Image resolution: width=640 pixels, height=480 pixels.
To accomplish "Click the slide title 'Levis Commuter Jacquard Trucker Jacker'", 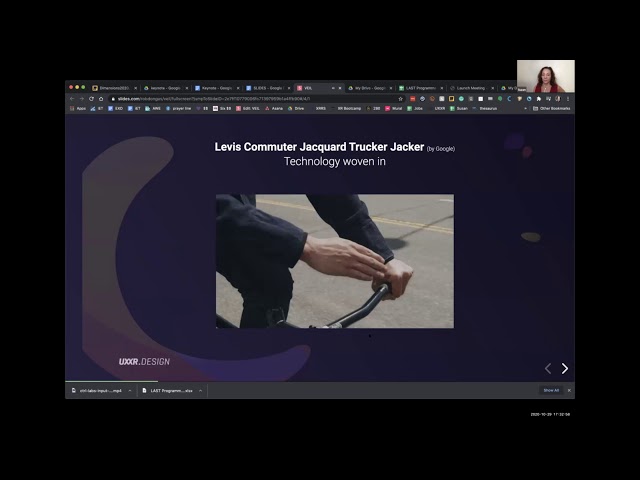I will (x=319, y=147).
